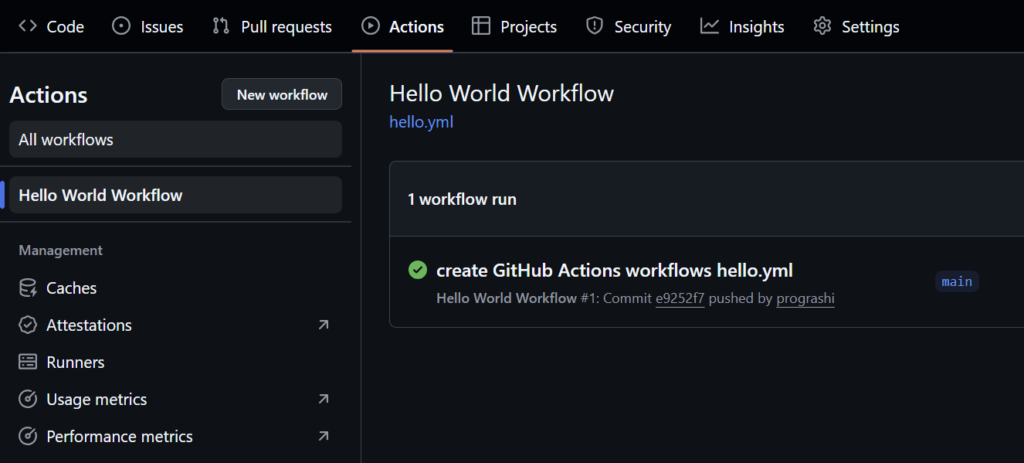Click commit hash e9252f7
This screenshot has width=1024, height=463.
pyautogui.click(x=680, y=299)
